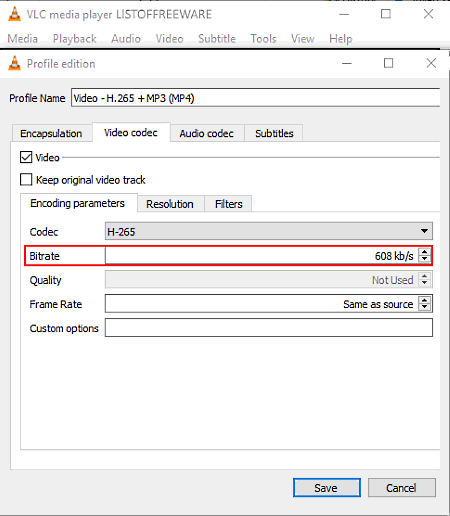The width and height of the screenshot is (450, 516).
Task: Open the Encapsulation tab
Action: (x=51, y=133)
